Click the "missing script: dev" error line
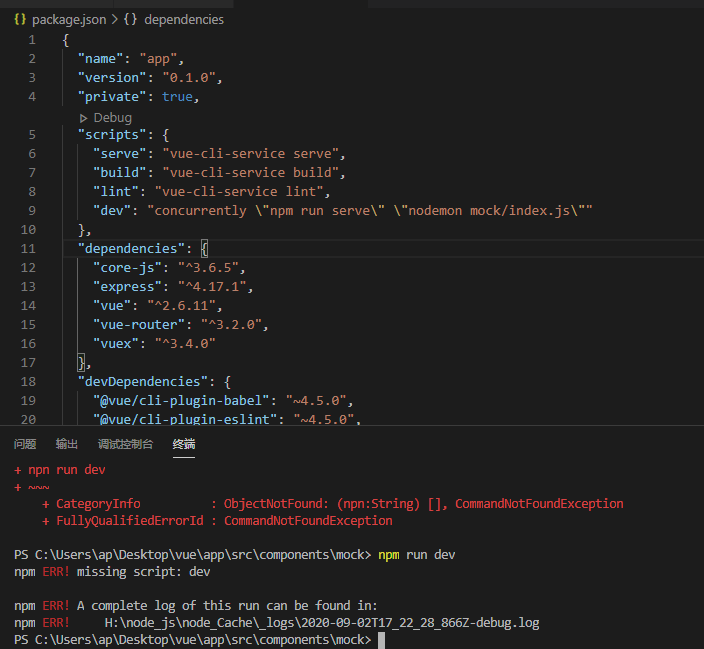704x649 pixels. [112, 572]
